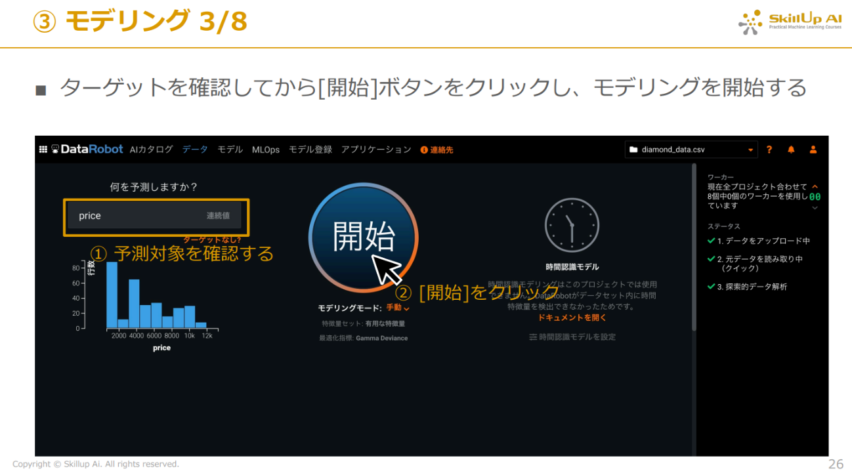Screen dimensions: 852x475
Task: Open the AIカタログ menu item
Action: coord(151,149)
